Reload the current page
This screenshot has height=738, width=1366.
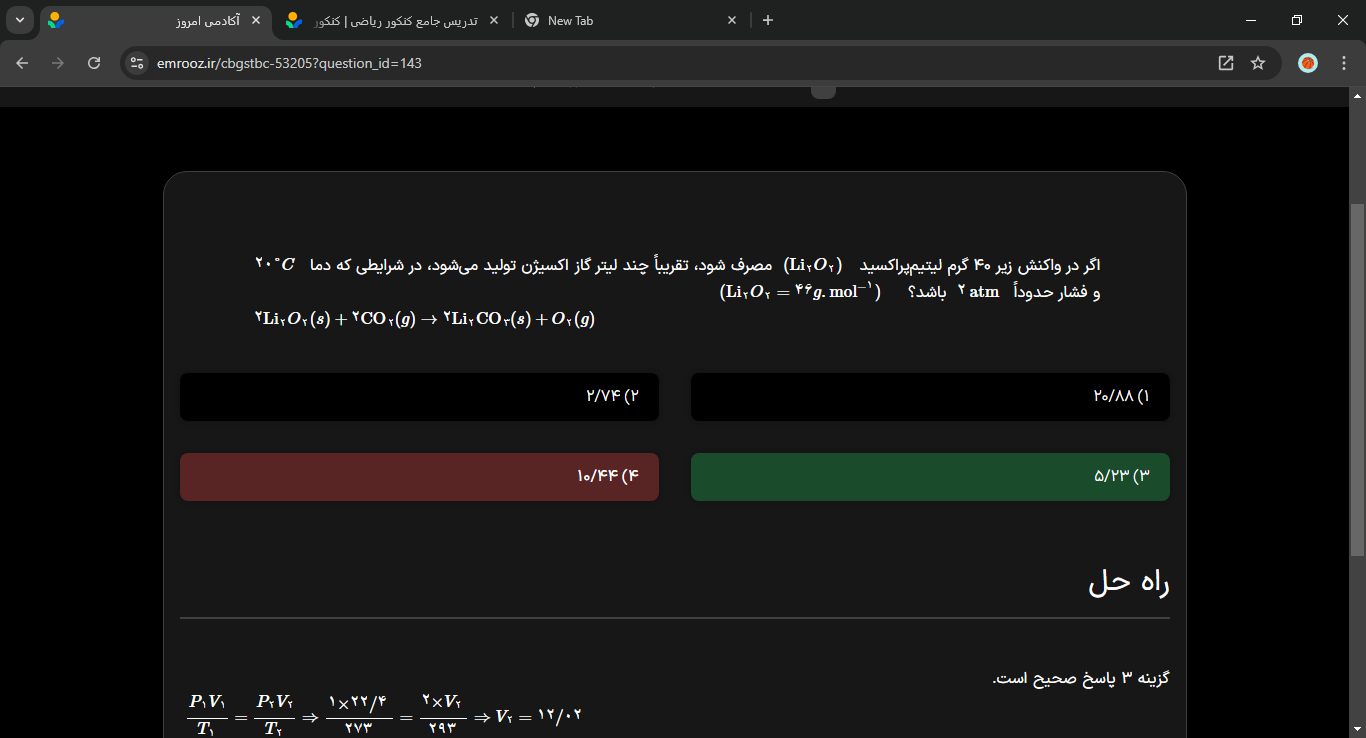coord(94,63)
